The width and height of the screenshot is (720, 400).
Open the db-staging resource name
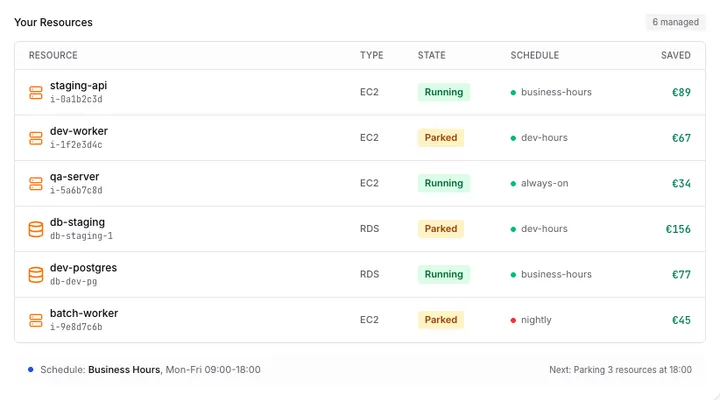pos(78,222)
